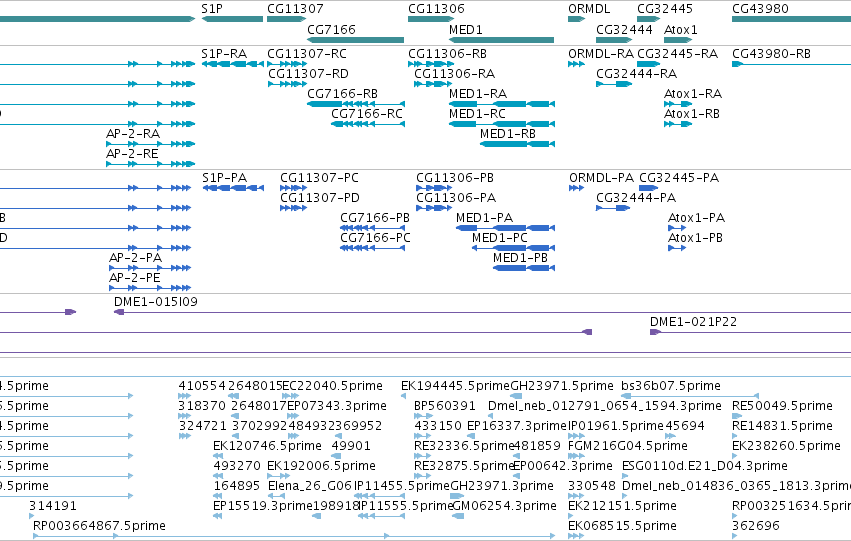This screenshot has width=851, height=541.
Task: Open the MED1-PA protein
Action: point(505,228)
